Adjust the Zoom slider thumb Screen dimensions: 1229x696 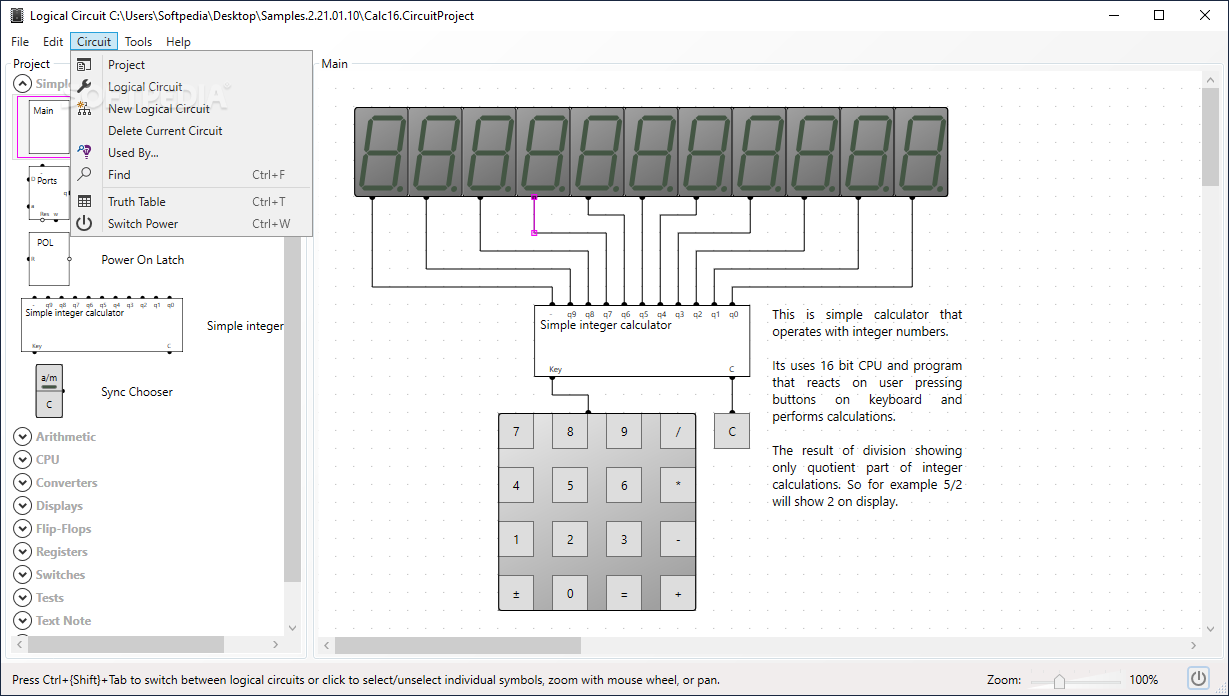[x=1059, y=681]
